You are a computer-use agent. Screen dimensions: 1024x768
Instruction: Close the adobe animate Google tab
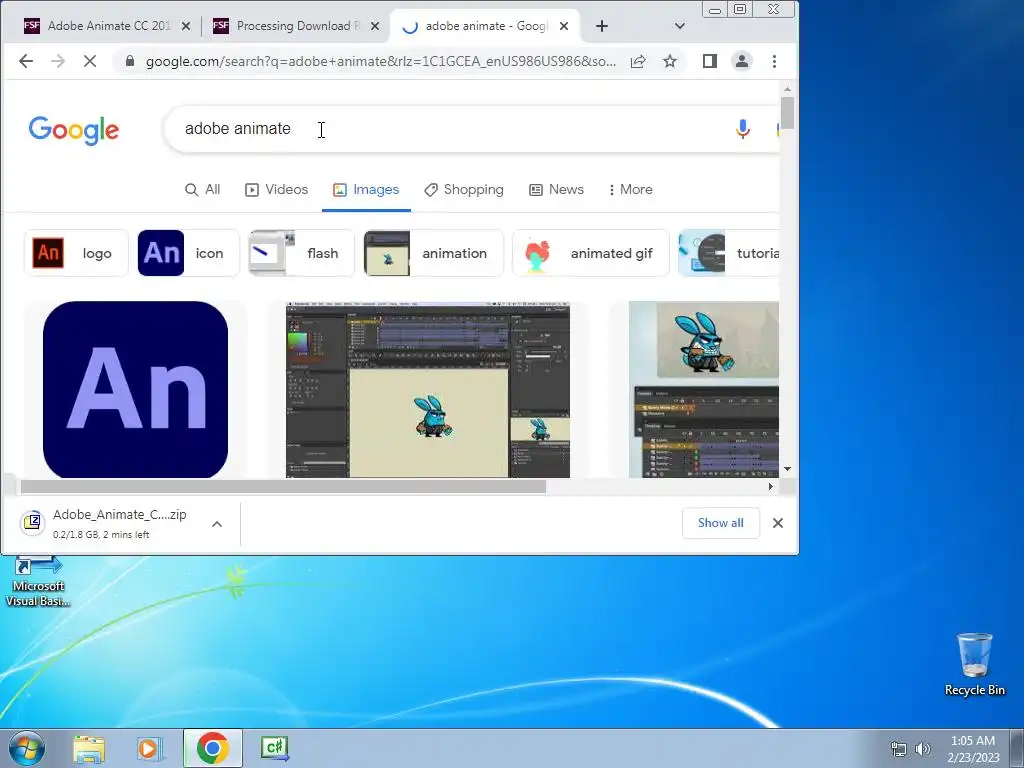tap(564, 26)
